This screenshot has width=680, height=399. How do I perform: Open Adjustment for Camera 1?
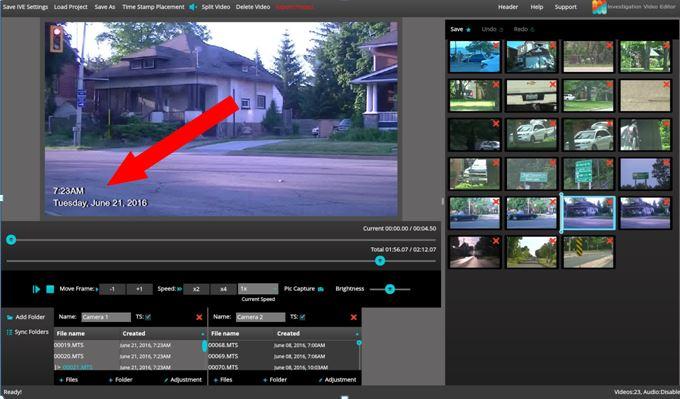point(183,379)
